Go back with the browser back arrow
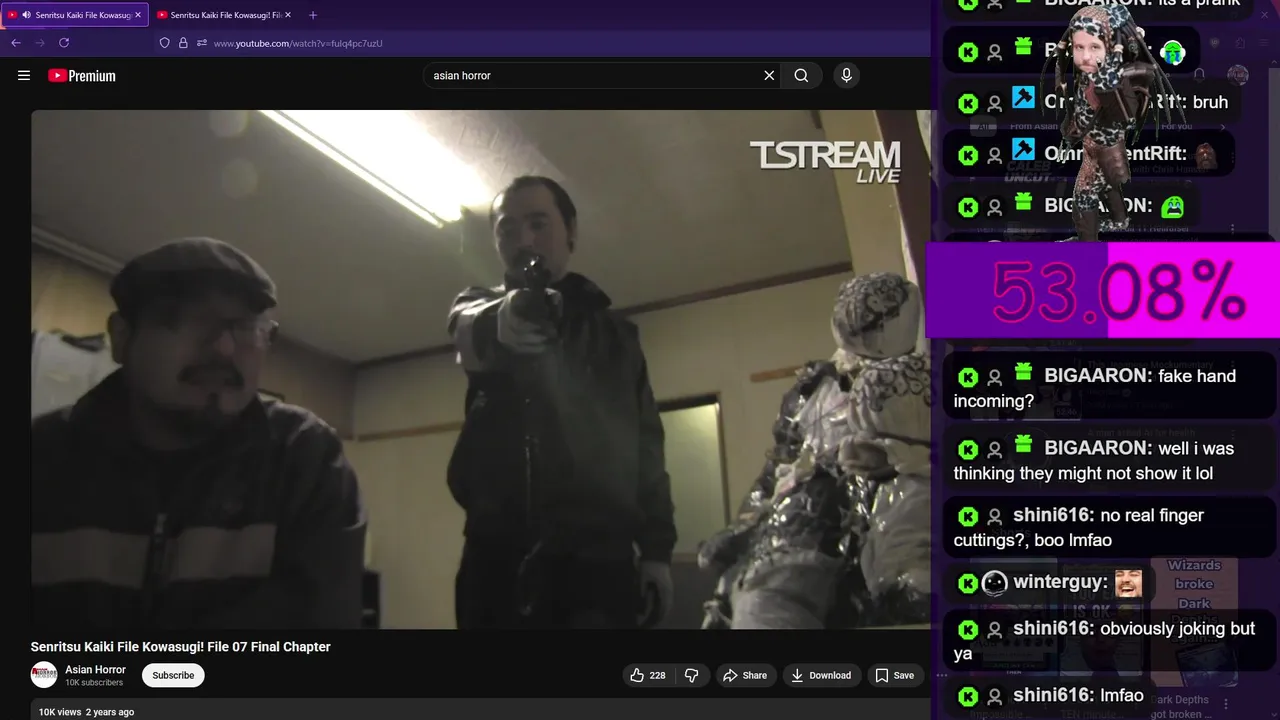Screen dimensions: 1280x720 click(16, 43)
